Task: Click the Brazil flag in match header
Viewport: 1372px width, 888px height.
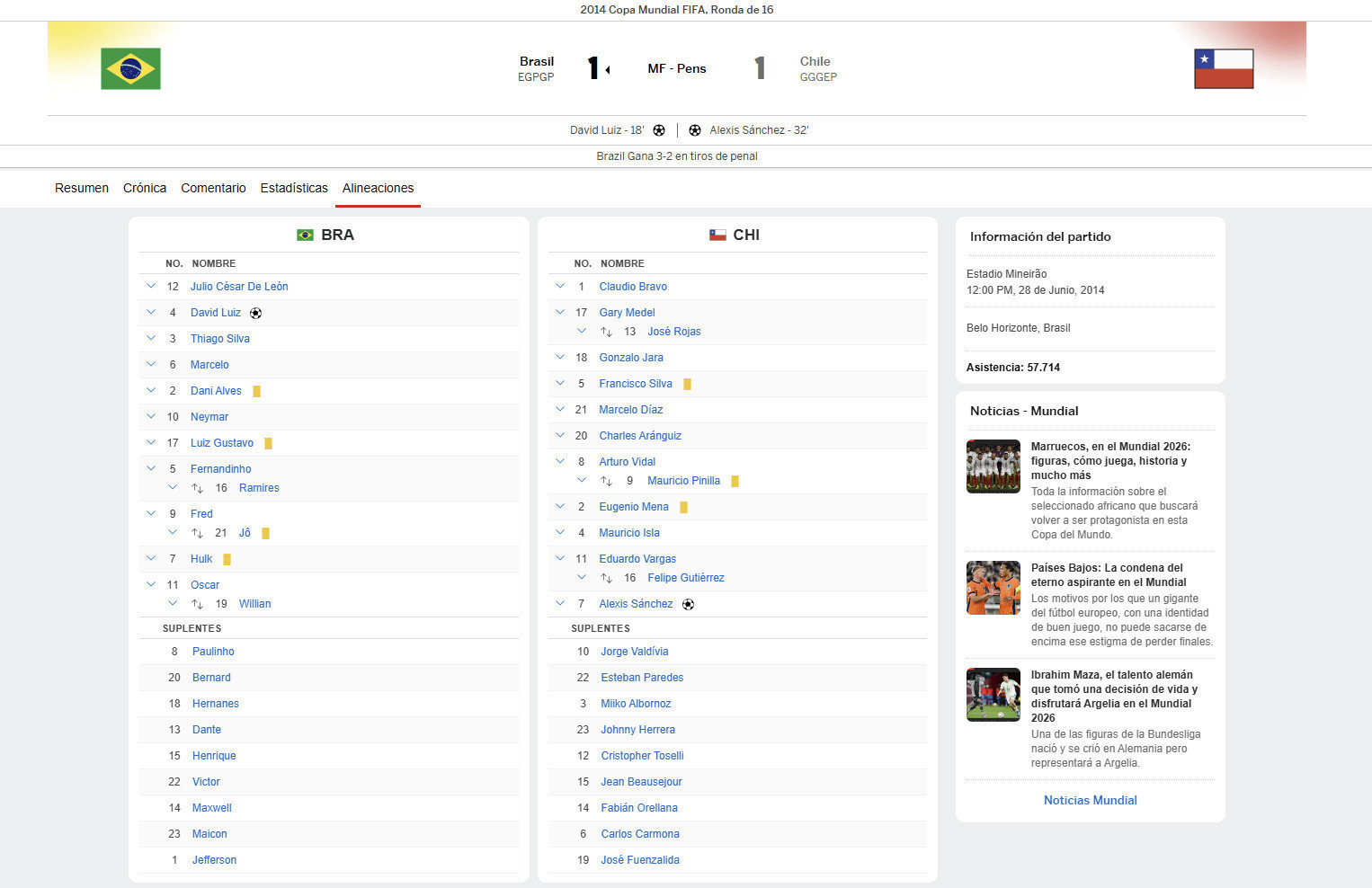Action: coord(130,68)
